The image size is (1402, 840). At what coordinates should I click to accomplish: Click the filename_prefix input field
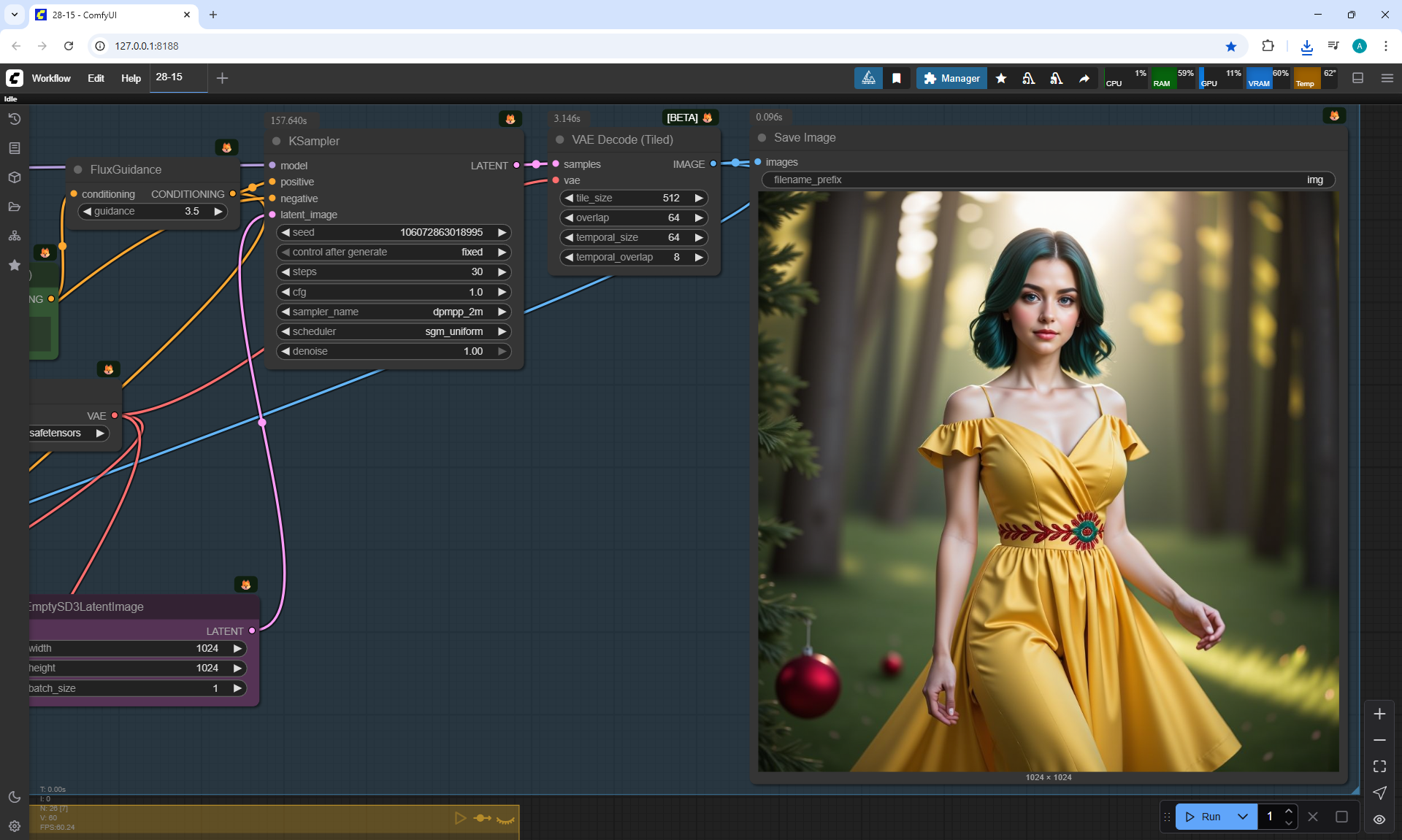tap(1048, 180)
